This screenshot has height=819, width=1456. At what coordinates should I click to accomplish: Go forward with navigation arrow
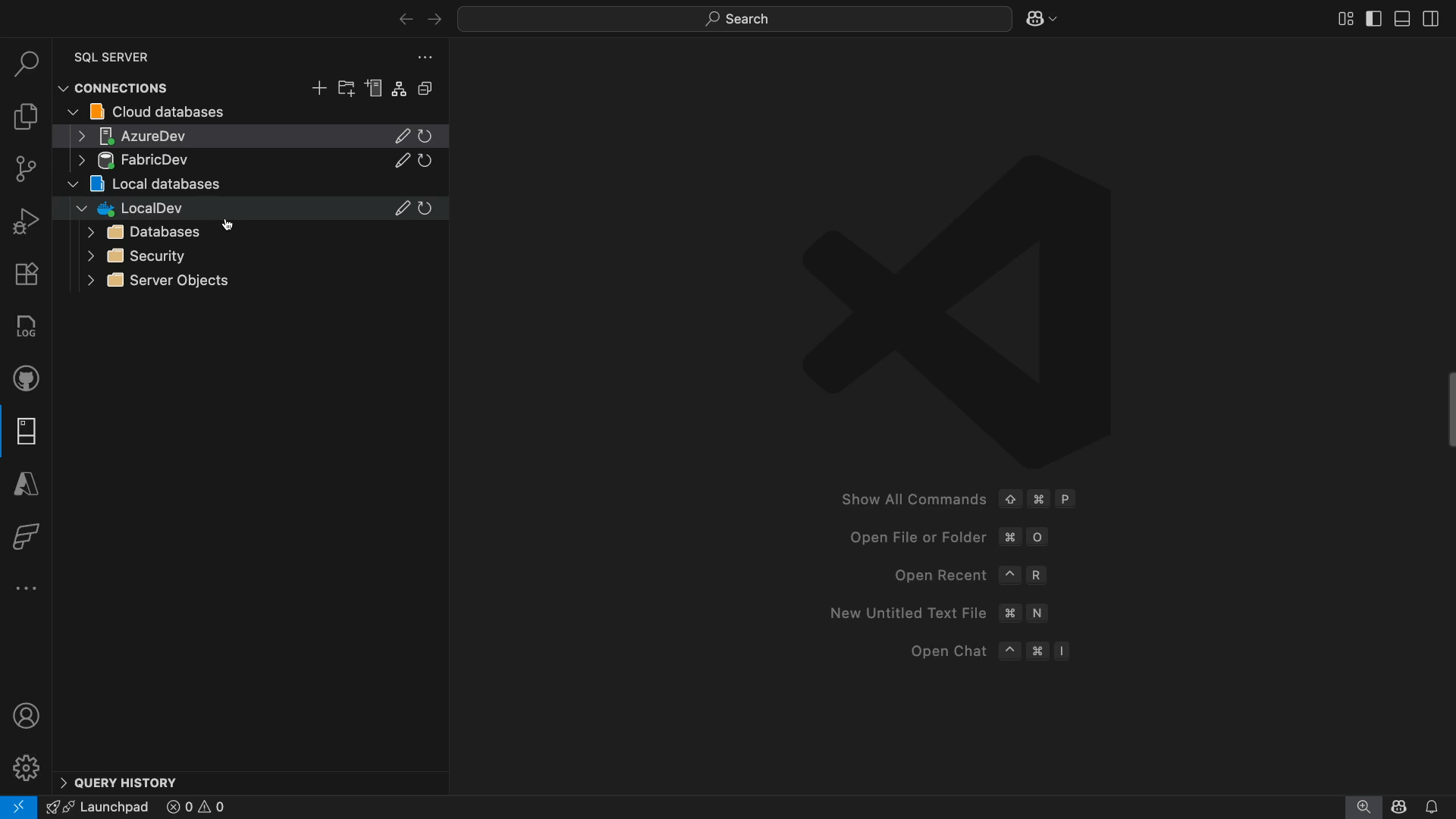click(x=435, y=20)
